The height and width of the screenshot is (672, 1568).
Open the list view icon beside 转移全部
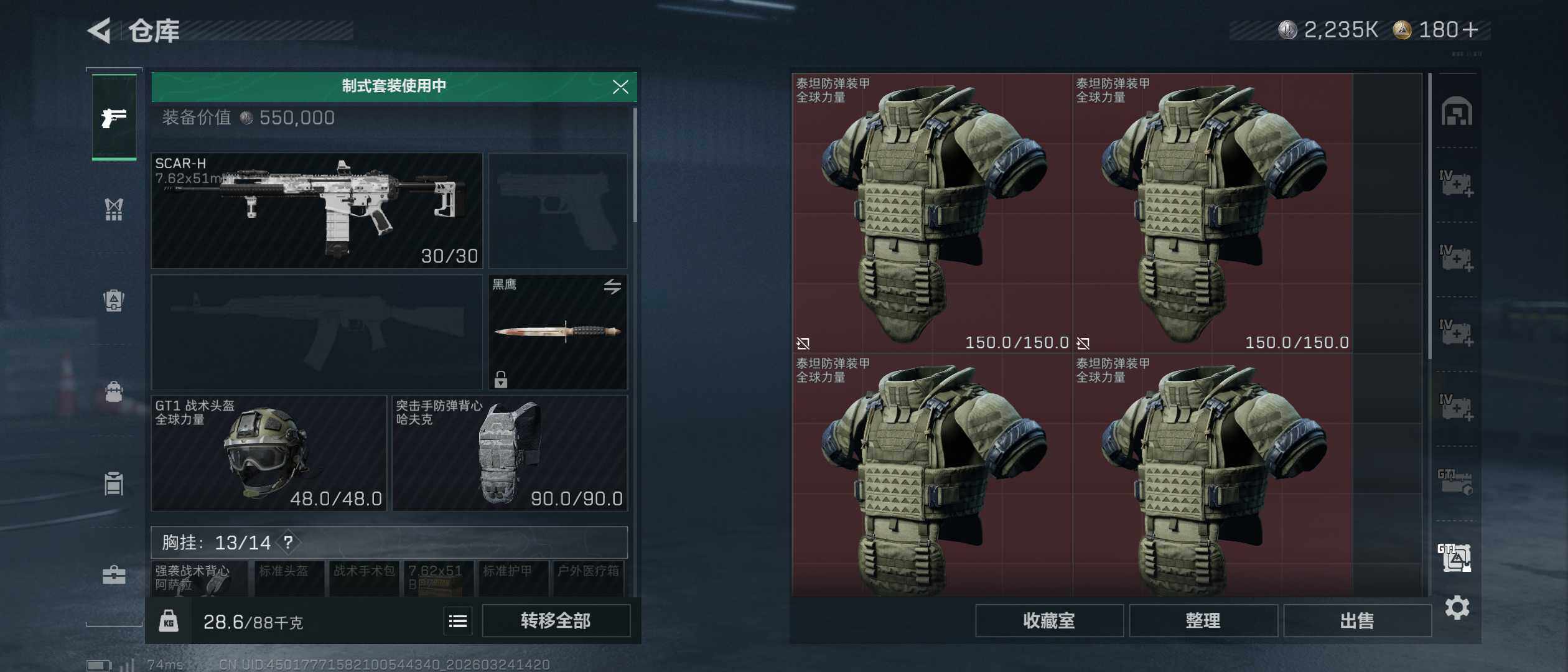pyautogui.click(x=458, y=621)
